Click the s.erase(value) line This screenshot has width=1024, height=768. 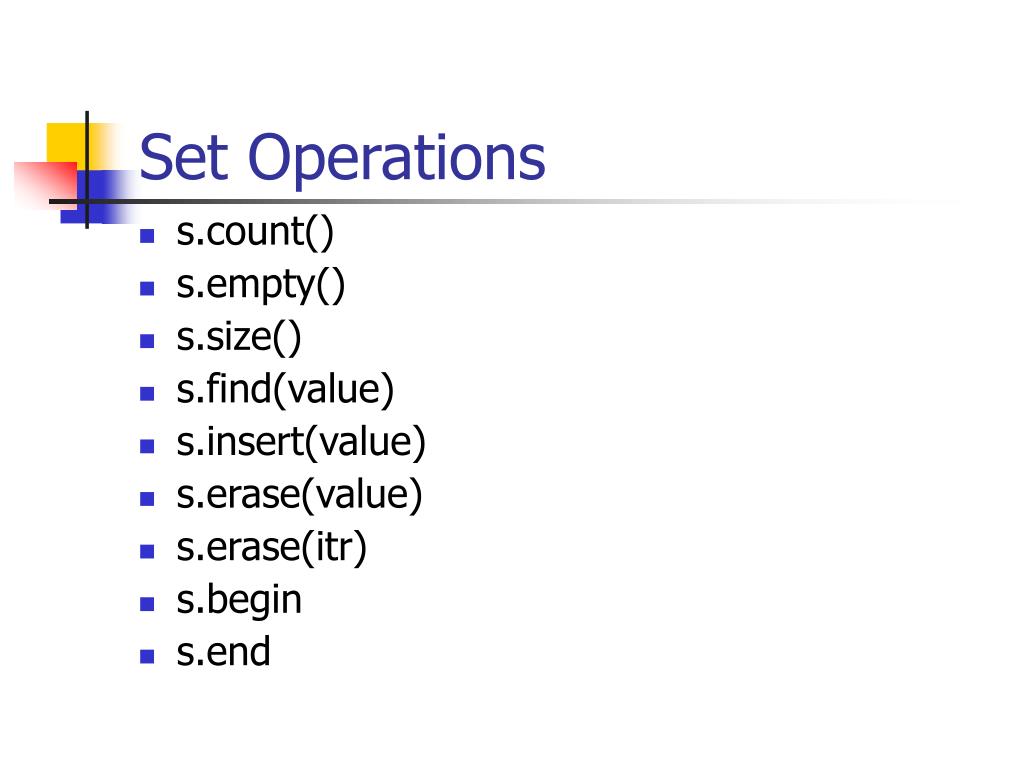[x=299, y=495]
